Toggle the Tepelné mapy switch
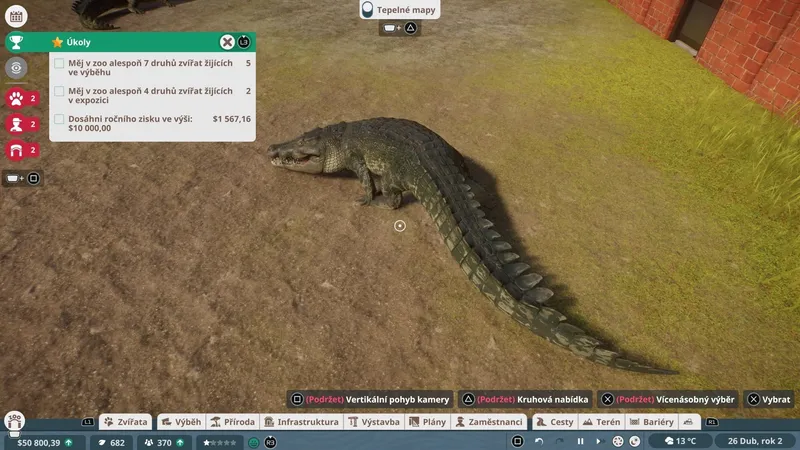Screen dimensions: 800x450 tap(367, 10)
